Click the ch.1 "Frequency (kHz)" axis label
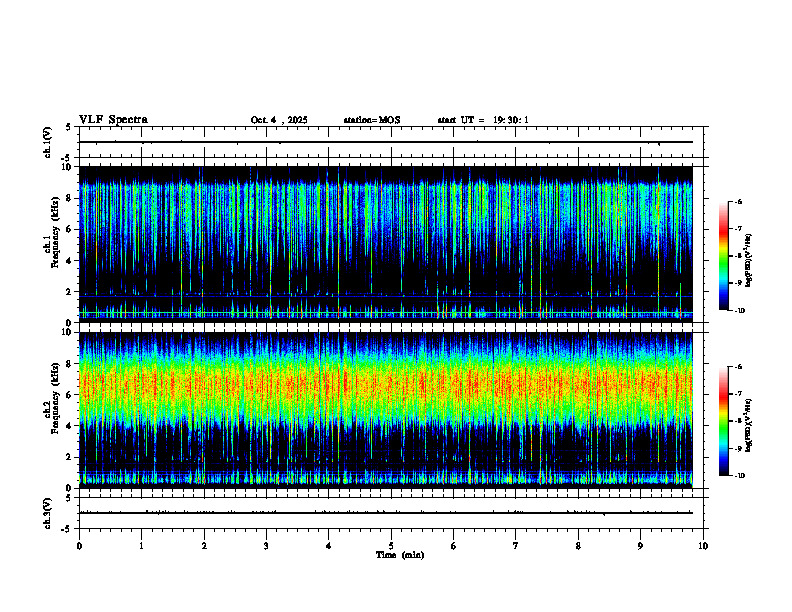Screen dimensions: 792x612 click(x=55, y=232)
